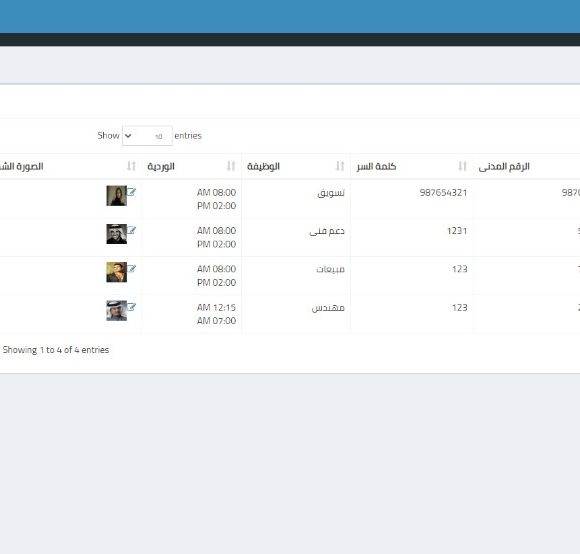Click the كلمة السر column header

click(376, 166)
